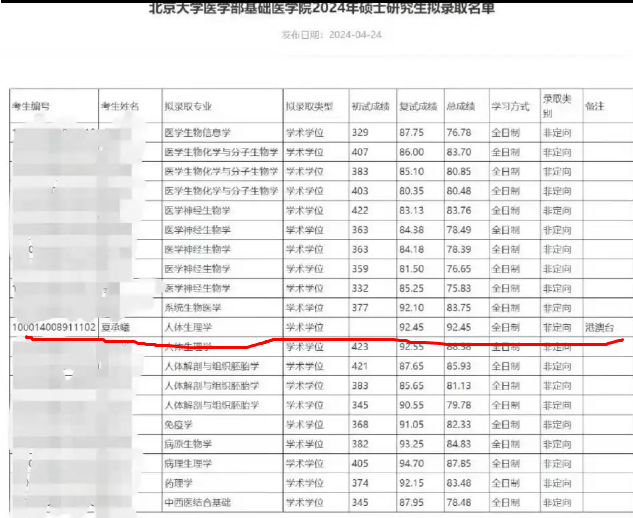Image resolution: width=633 pixels, height=518 pixels.
Task: Click the retest score 85.65
Action: coord(411,386)
